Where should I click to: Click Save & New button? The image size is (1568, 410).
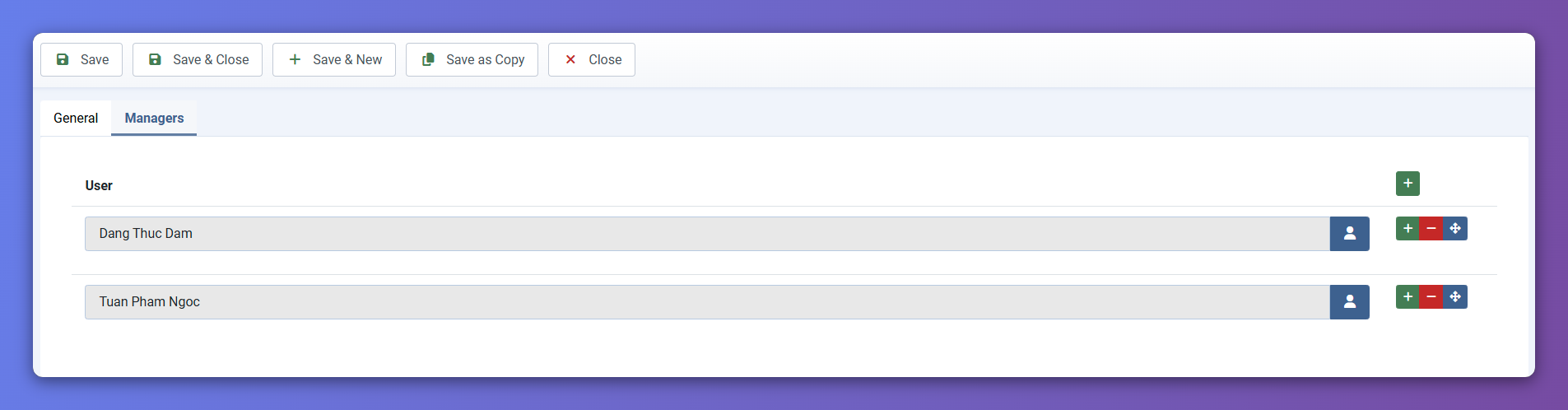(334, 59)
